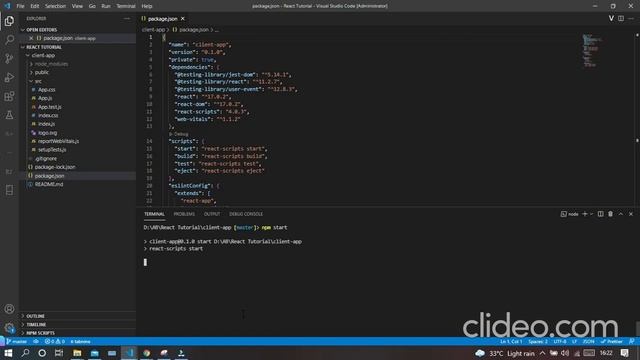Expand the Timeline section
This screenshot has width=640, height=360.
(x=78, y=324)
